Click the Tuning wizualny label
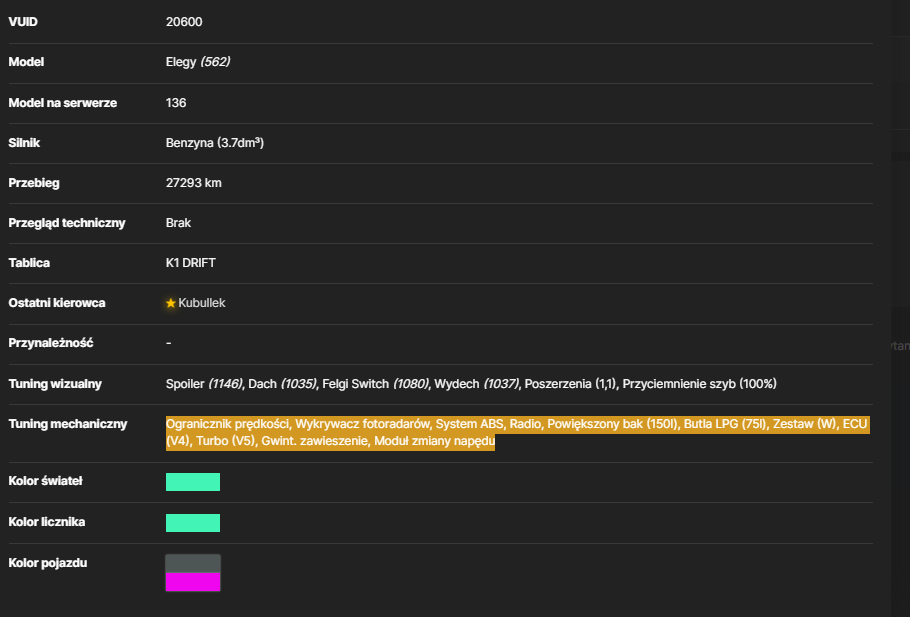Image resolution: width=910 pixels, height=617 pixels. 55,384
